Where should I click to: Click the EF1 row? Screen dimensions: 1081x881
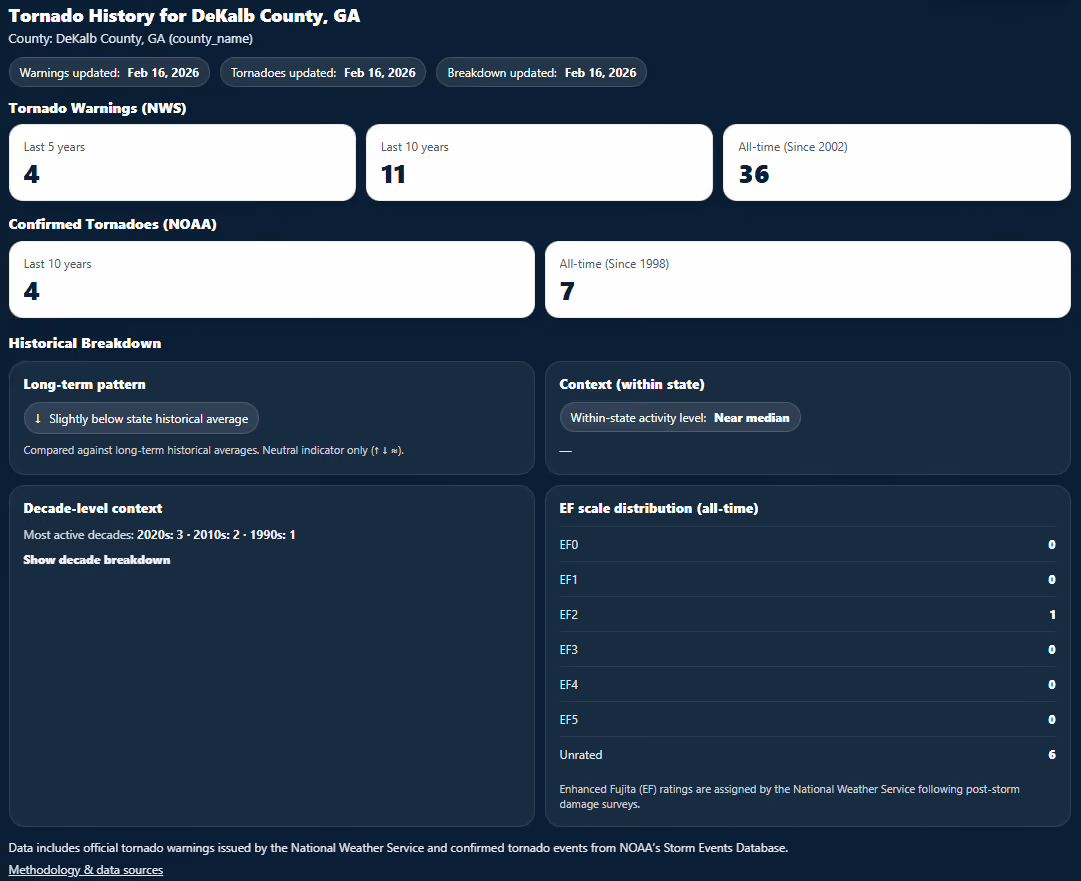[807, 580]
